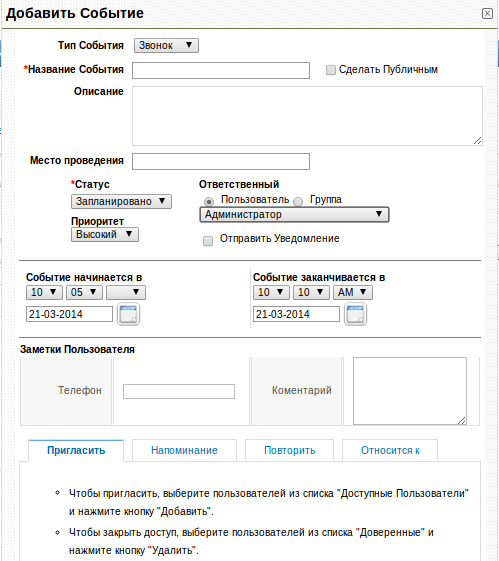The height and width of the screenshot is (561, 499).
Task: Open the Администратор user dropdown
Action: pyautogui.click(x=294, y=215)
